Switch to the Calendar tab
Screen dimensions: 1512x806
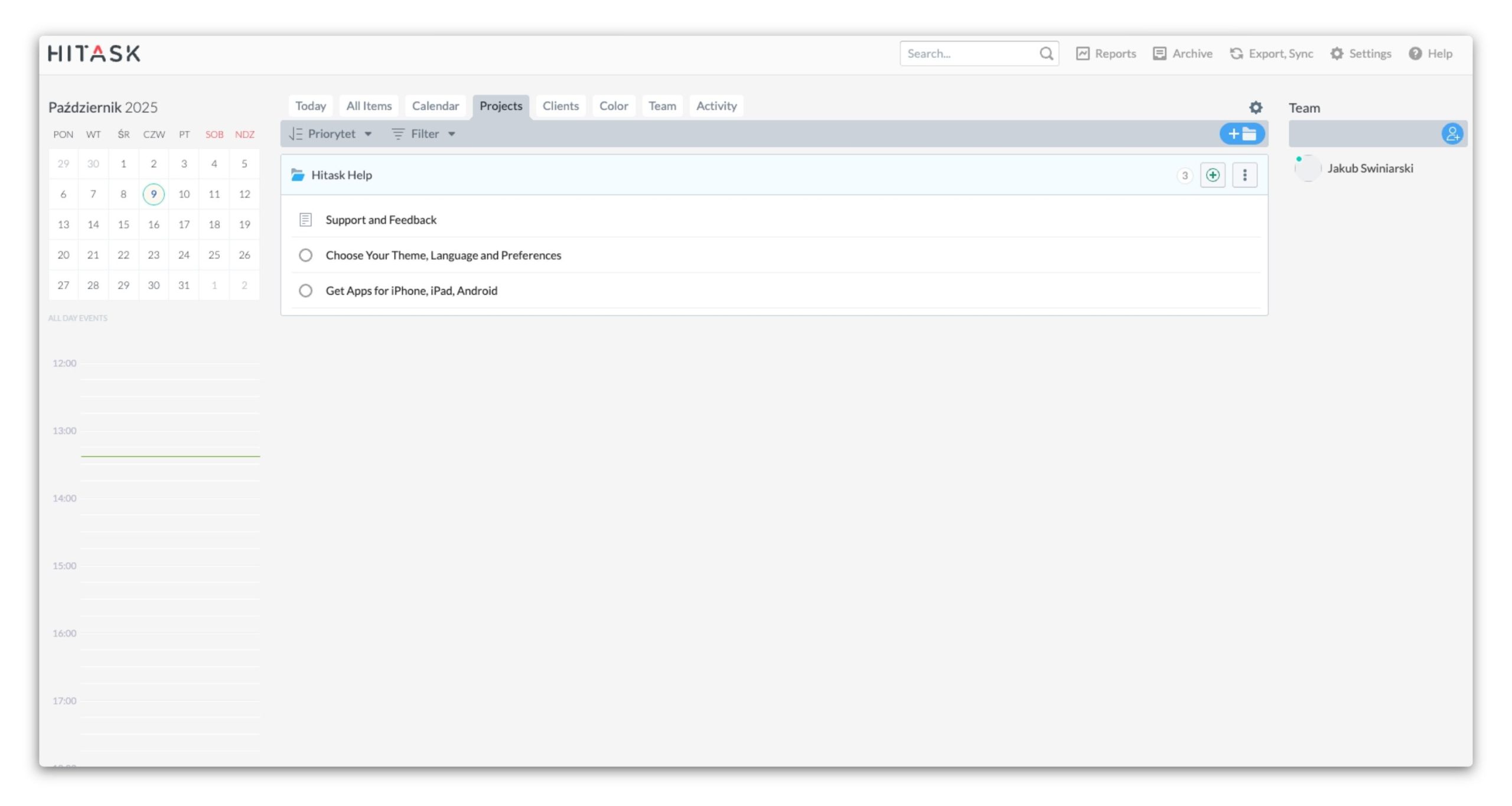click(435, 106)
